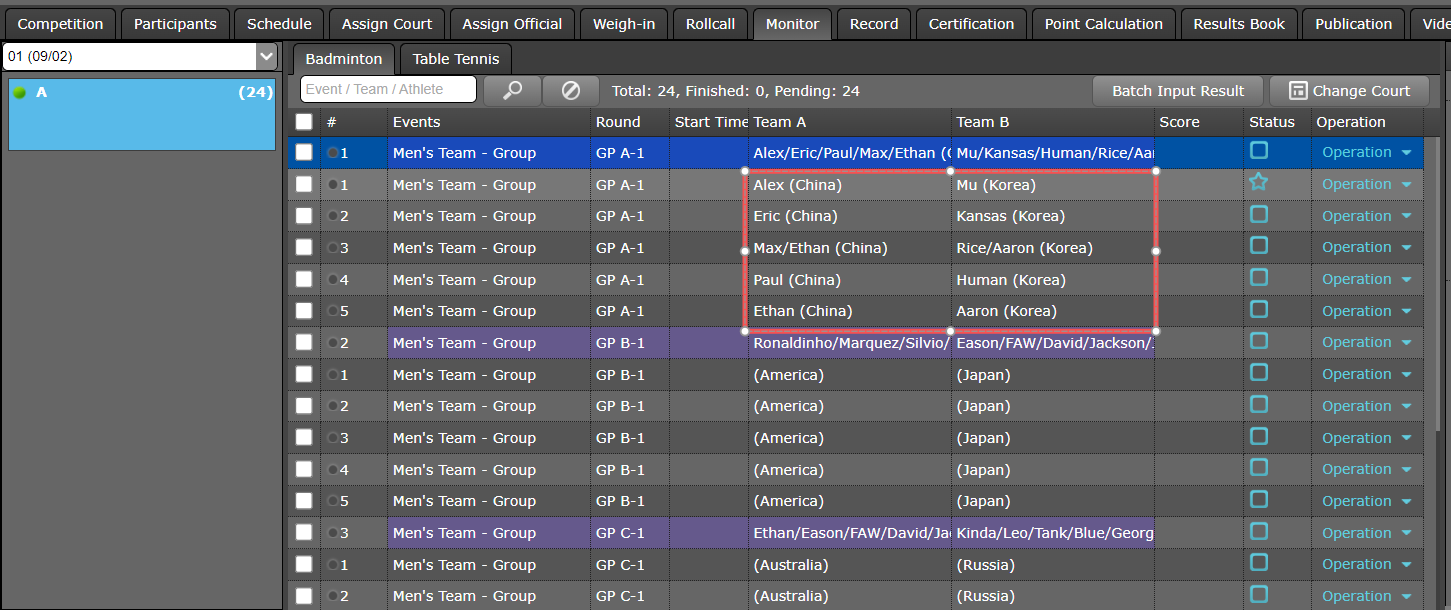Click status square icon in Eric (China) row
This screenshot has height=610, width=1451.
[x=1259, y=214]
